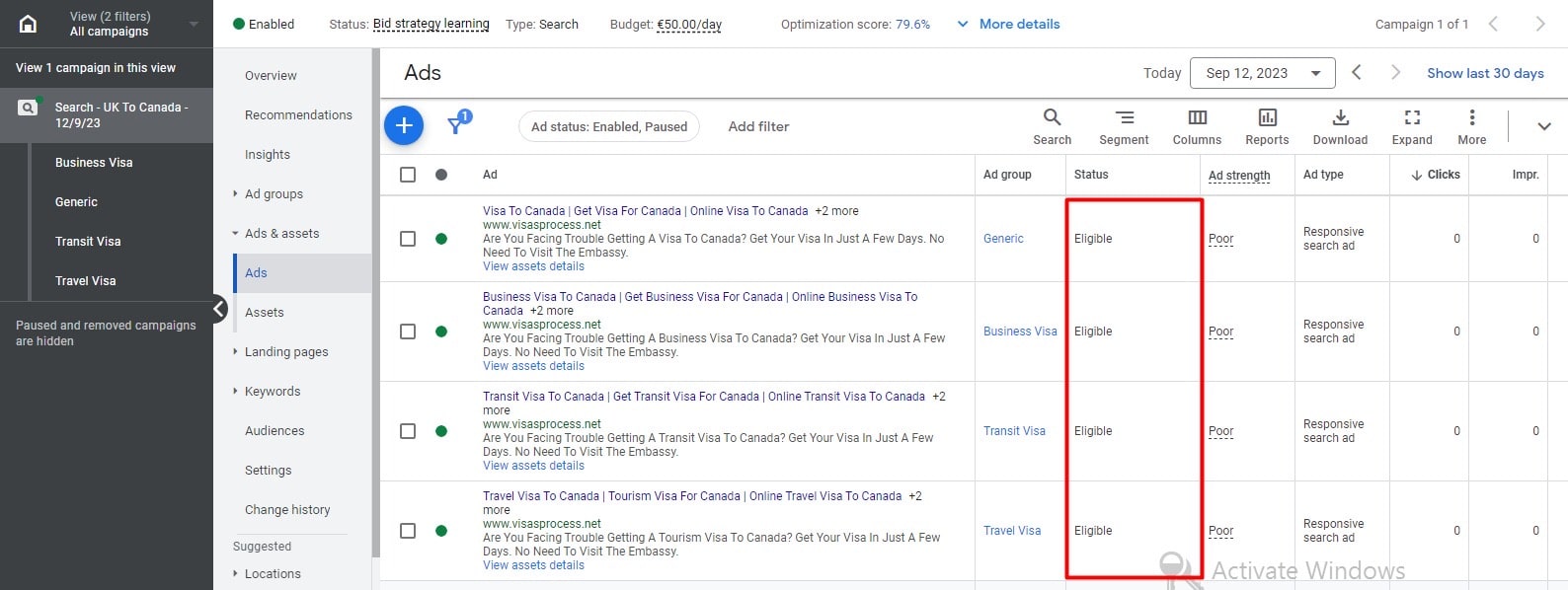
Task: Download the ads table
Action: [x=1340, y=126]
